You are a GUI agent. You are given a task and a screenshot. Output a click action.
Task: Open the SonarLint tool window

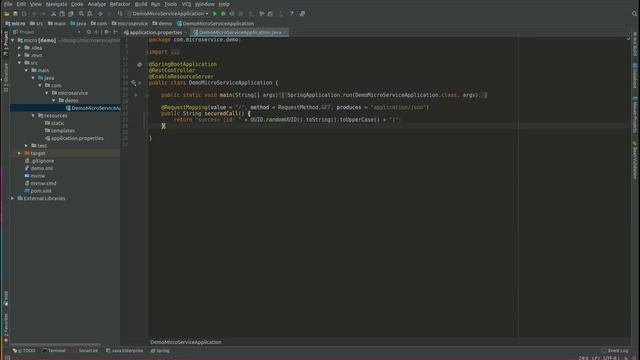point(85,351)
